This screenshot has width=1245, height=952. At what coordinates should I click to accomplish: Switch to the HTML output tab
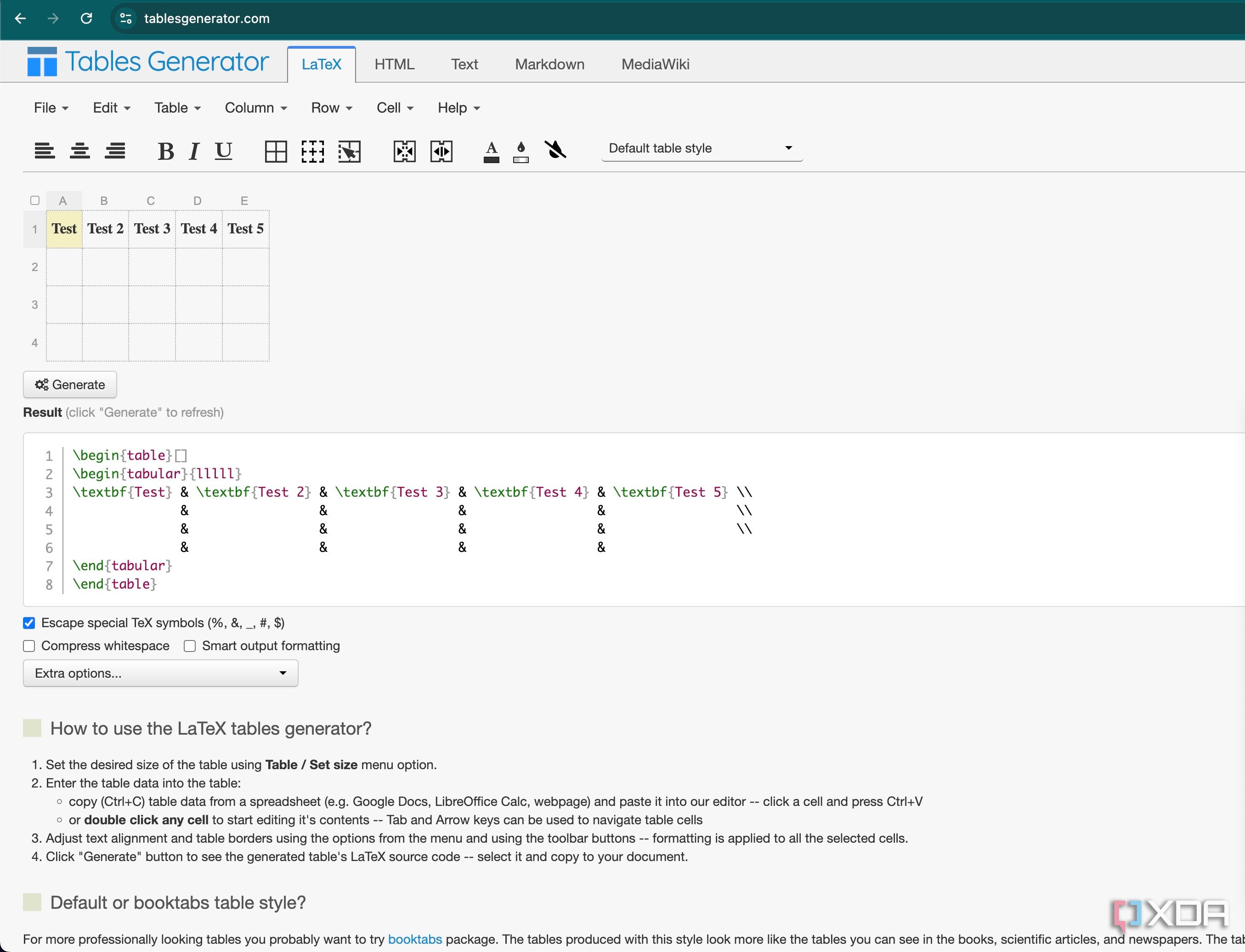[x=394, y=64]
